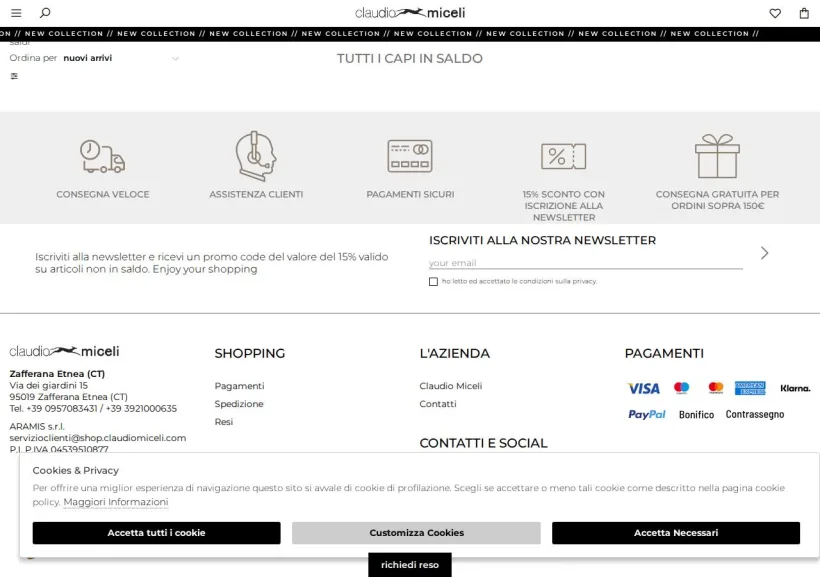Click the Claudio Miceli header logo
The width and height of the screenshot is (820, 577).
tap(410, 13)
